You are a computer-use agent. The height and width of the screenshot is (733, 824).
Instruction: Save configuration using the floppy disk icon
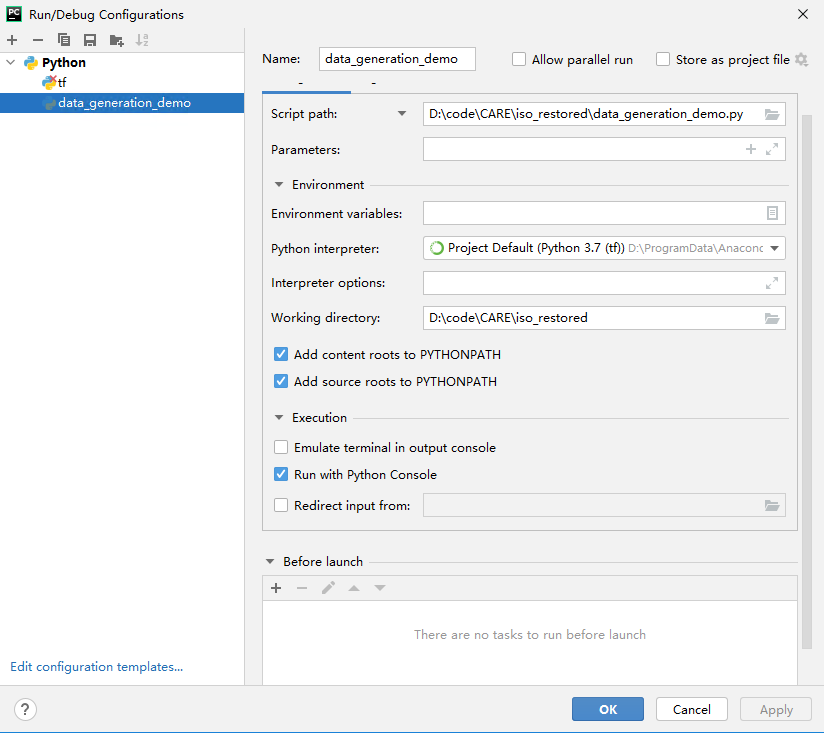pyautogui.click(x=90, y=40)
